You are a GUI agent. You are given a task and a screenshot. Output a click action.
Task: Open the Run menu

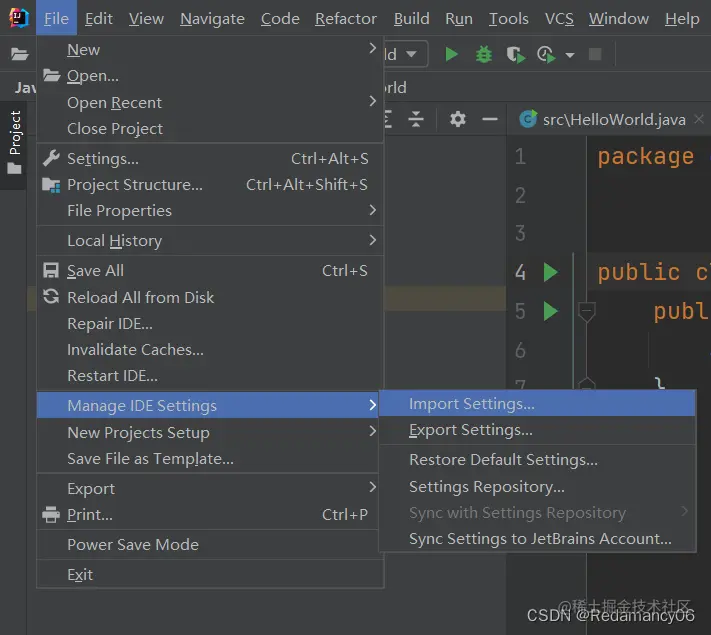point(459,19)
